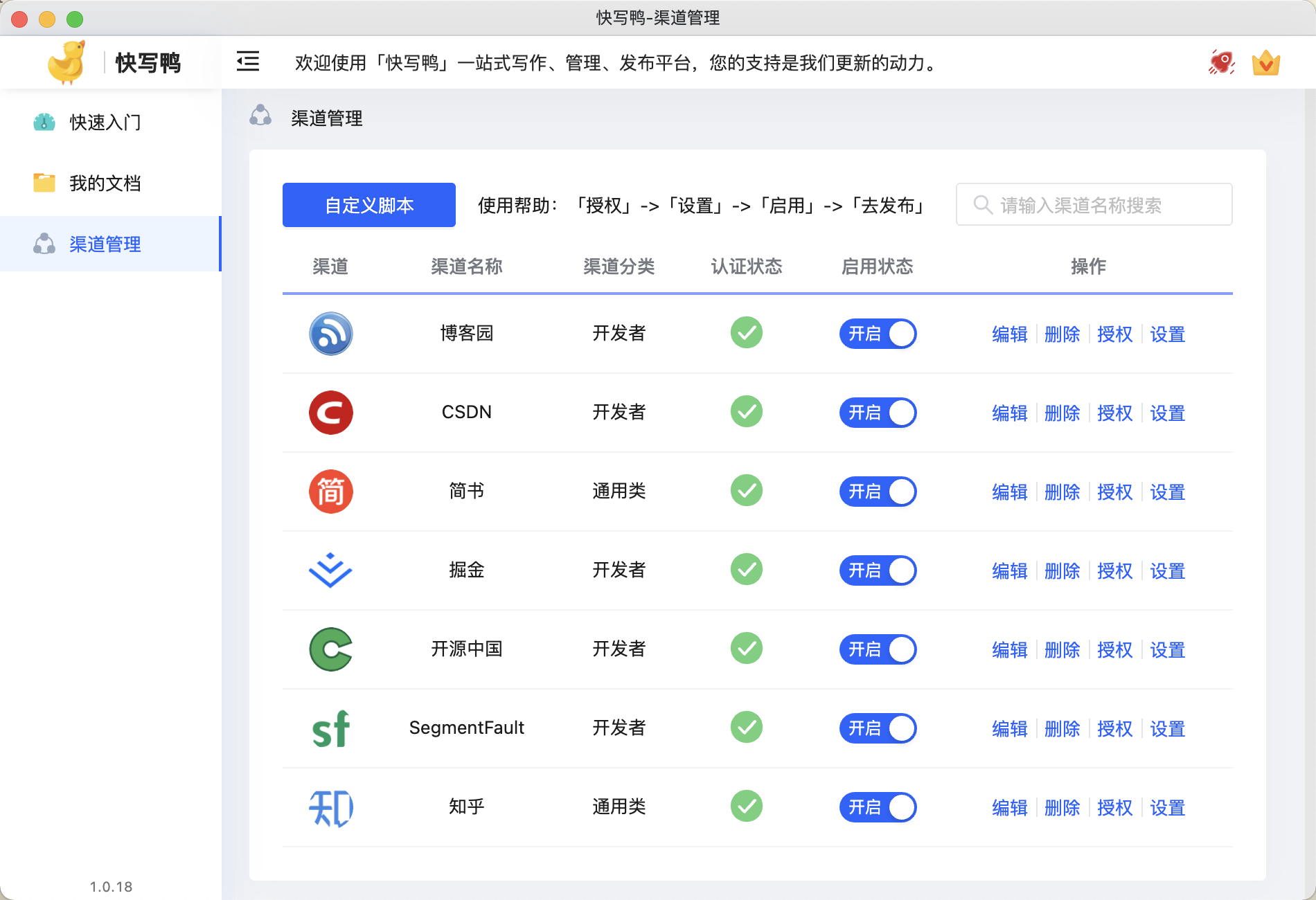Click the 自定义脚本 button
1316x900 pixels.
coord(368,204)
